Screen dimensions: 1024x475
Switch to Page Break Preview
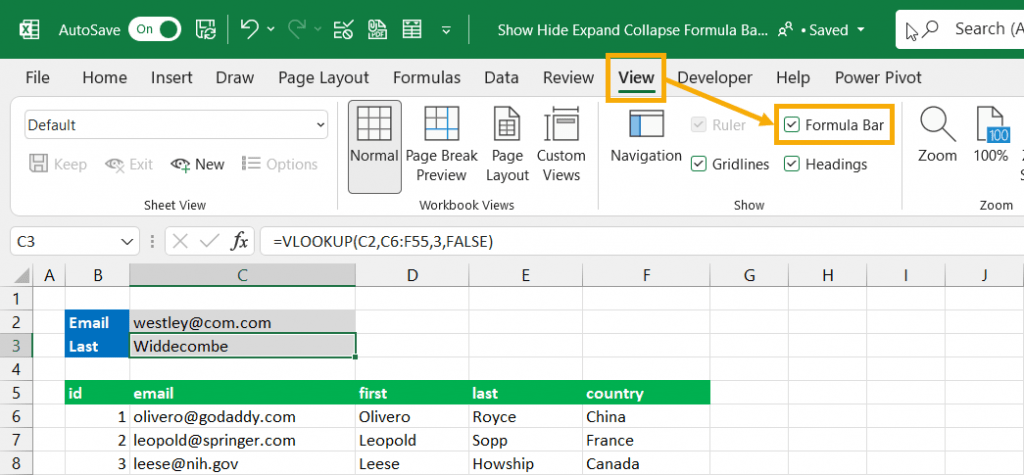[x=441, y=145]
